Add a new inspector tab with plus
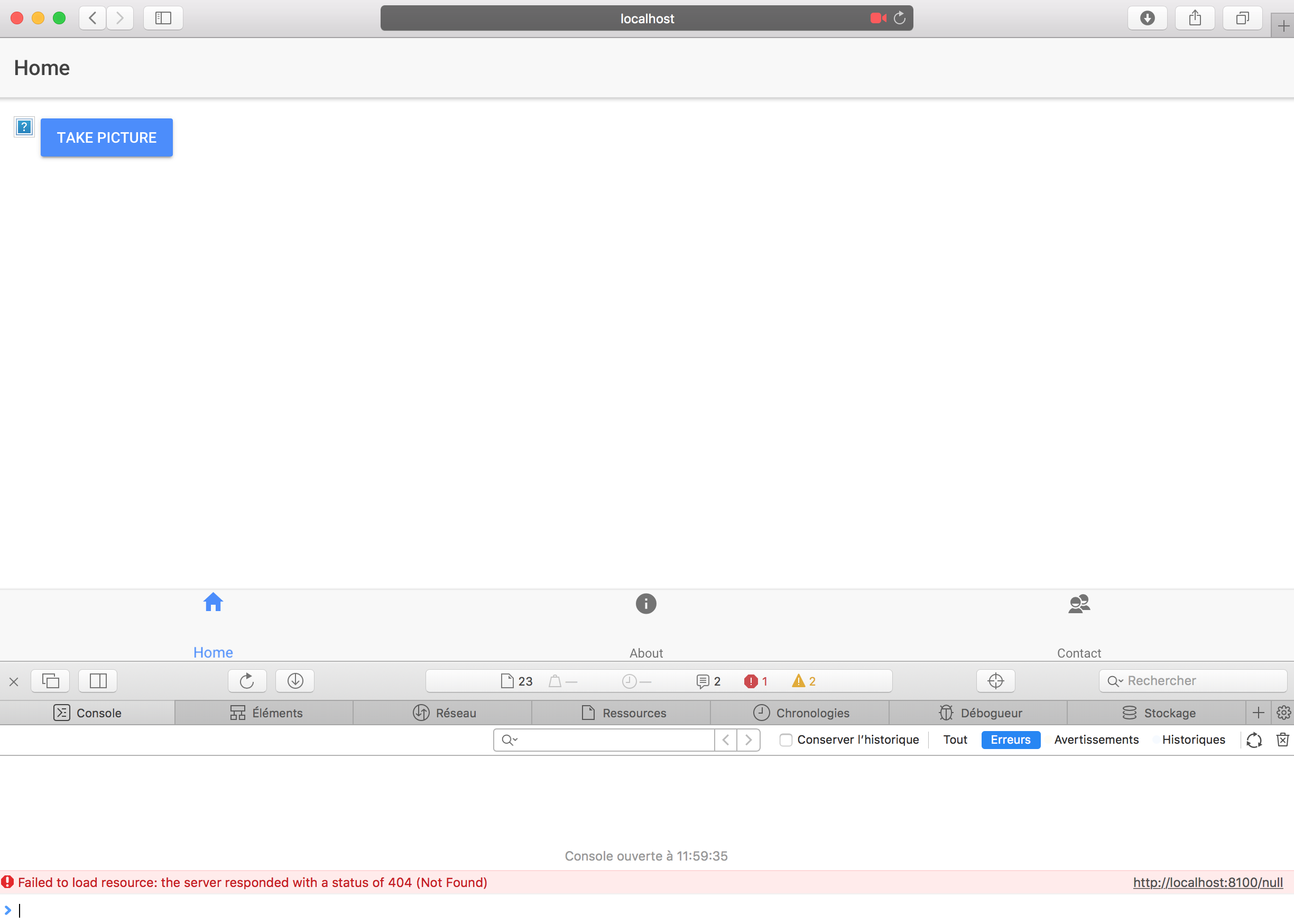 pyautogui.click(x=1258, y=713)
